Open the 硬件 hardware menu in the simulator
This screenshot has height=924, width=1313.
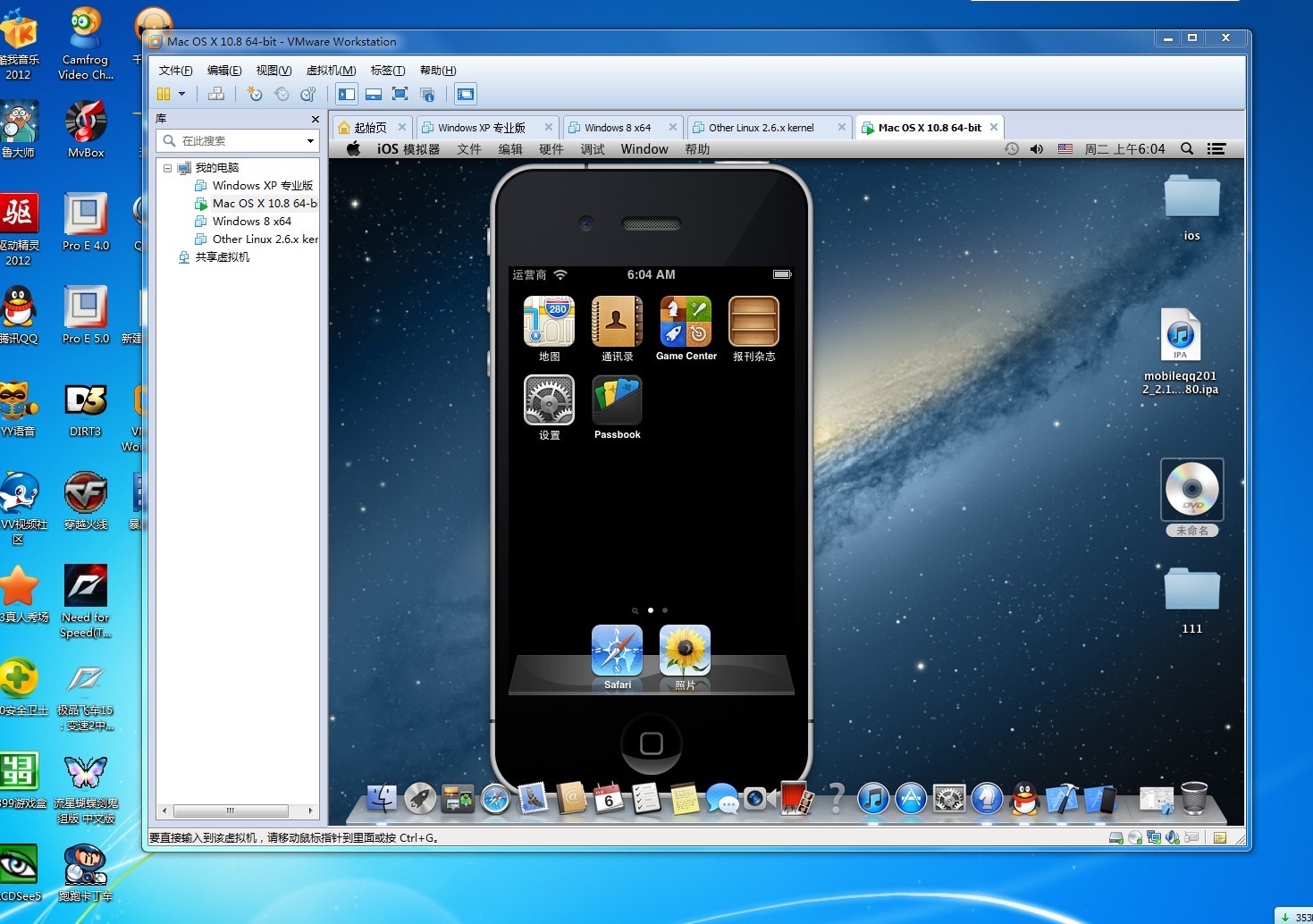tap(551, 149)
